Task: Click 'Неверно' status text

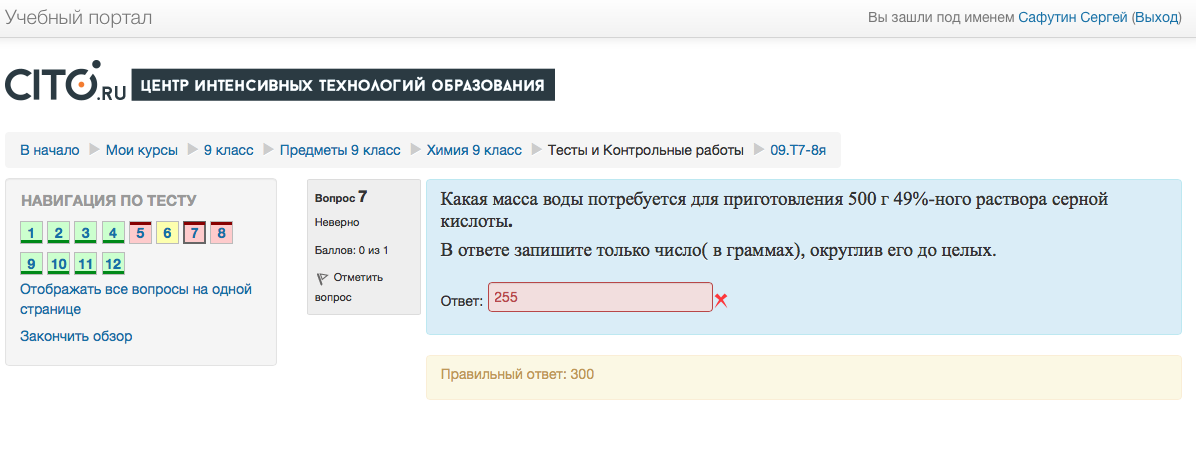Action: pyautogui.click(x=336, y=223)
